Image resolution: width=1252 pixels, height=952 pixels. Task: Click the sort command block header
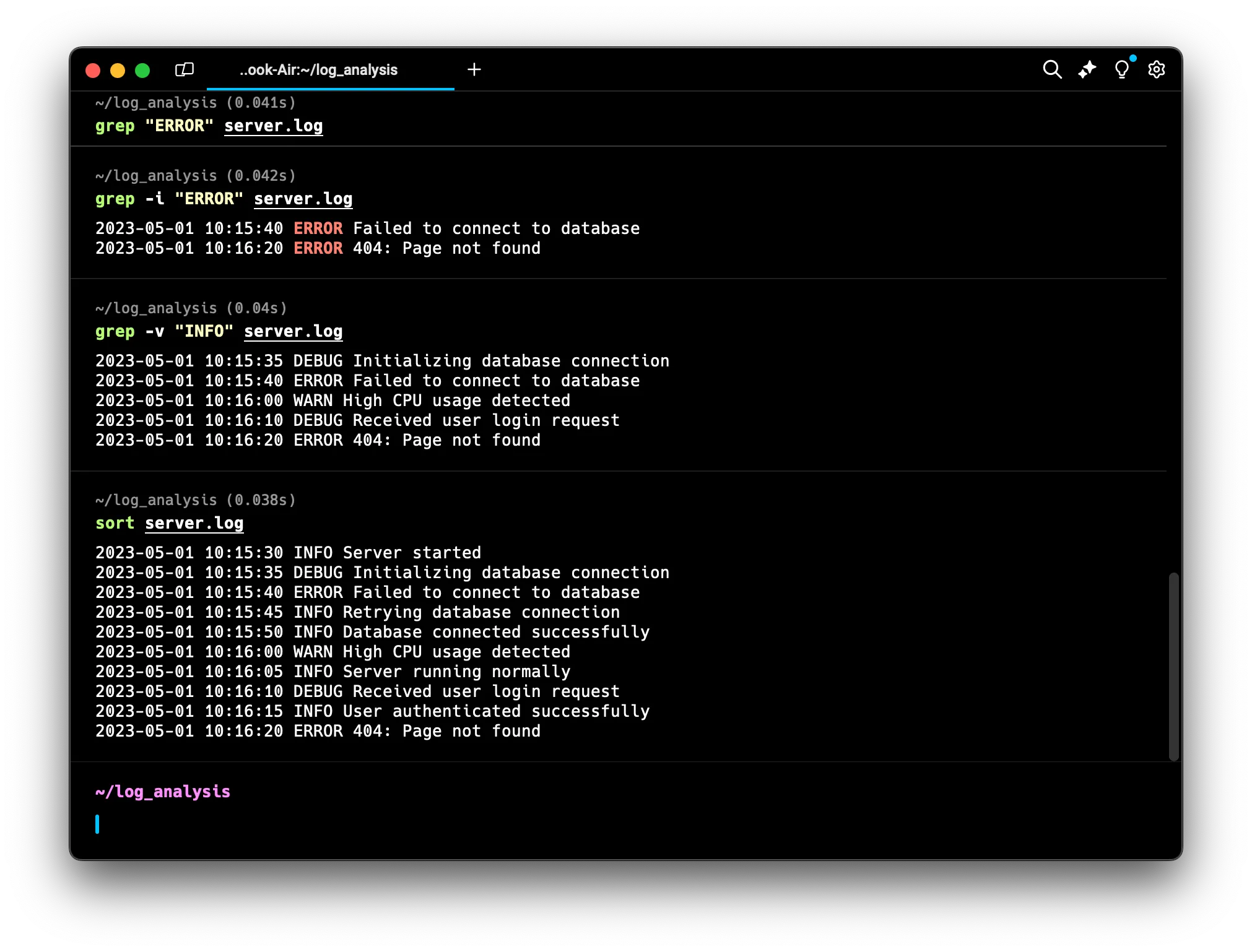[195, 500]
